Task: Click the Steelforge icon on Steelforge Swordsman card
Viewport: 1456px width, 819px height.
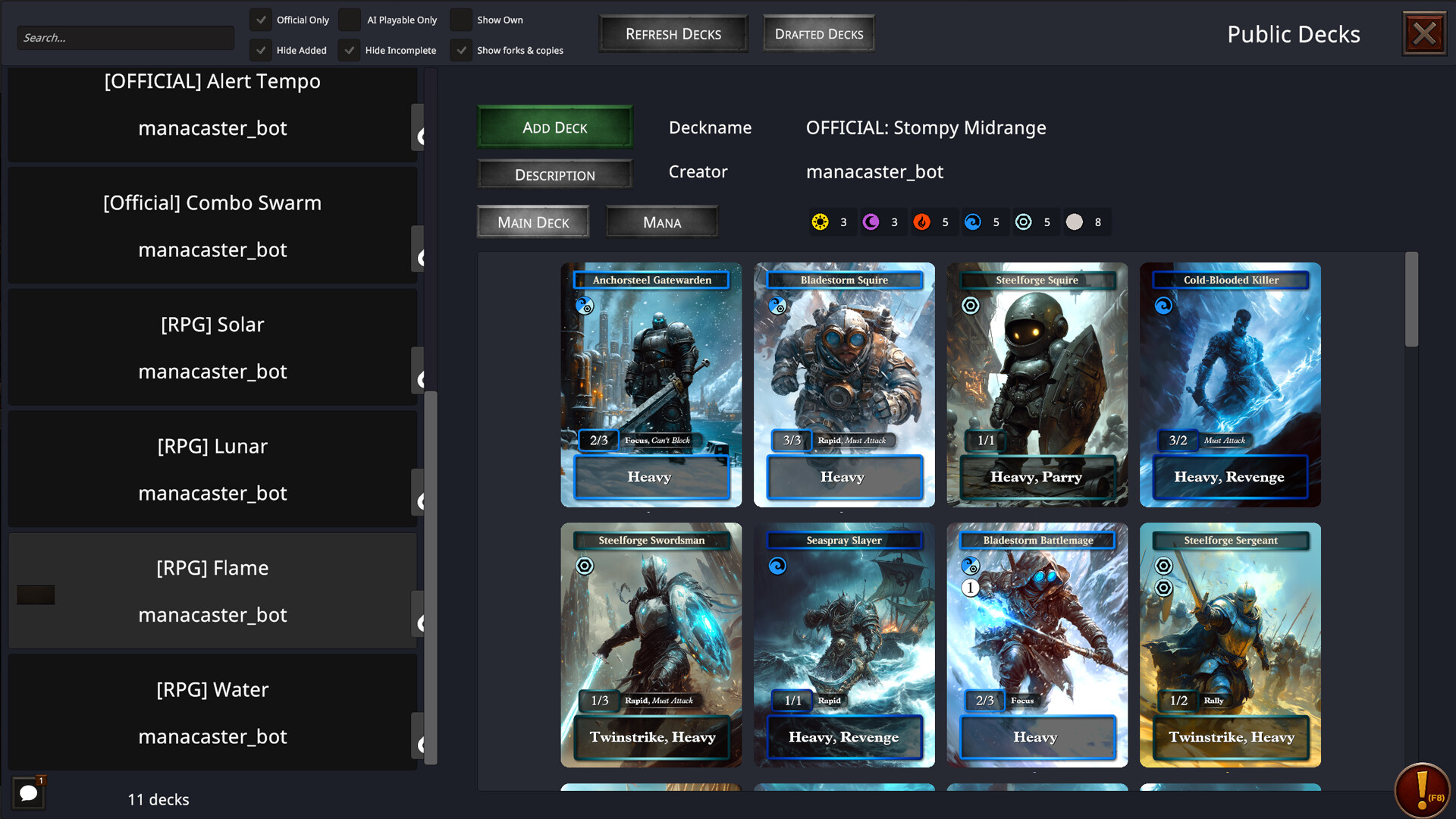Action: coord(584,566)
